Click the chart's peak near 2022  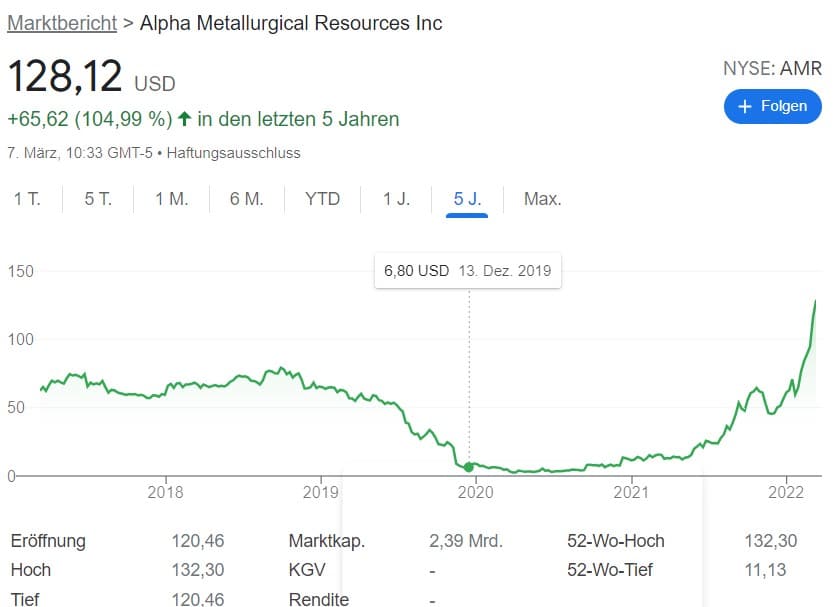click(815, 302)
